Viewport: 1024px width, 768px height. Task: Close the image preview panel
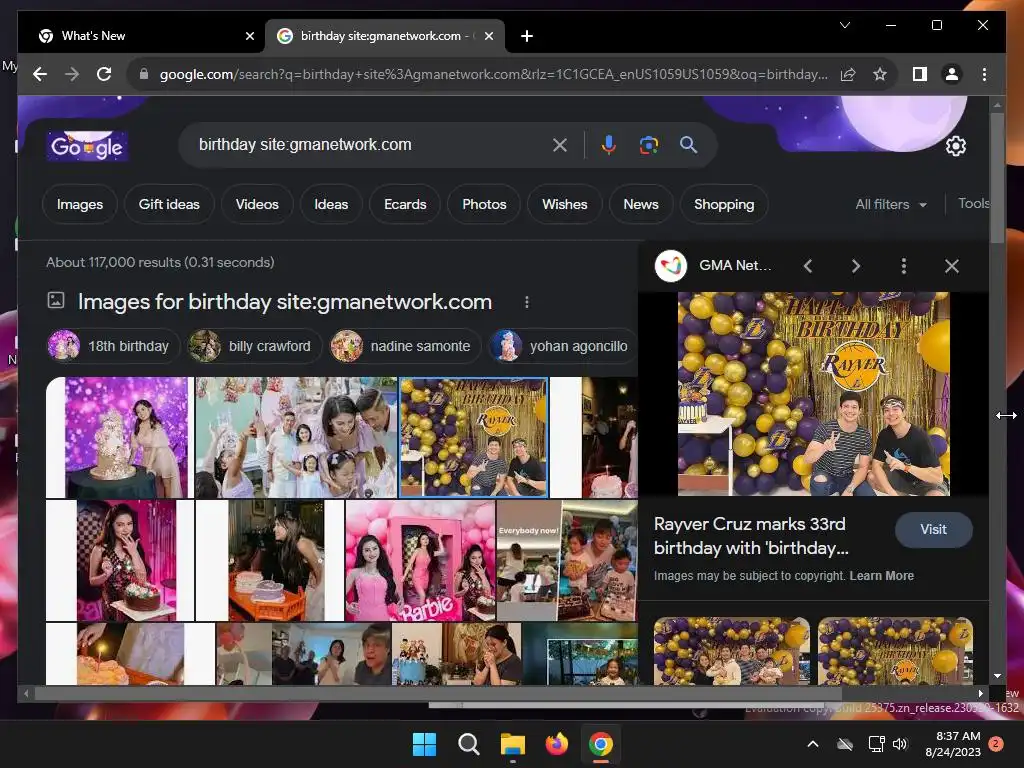point(952,266)
